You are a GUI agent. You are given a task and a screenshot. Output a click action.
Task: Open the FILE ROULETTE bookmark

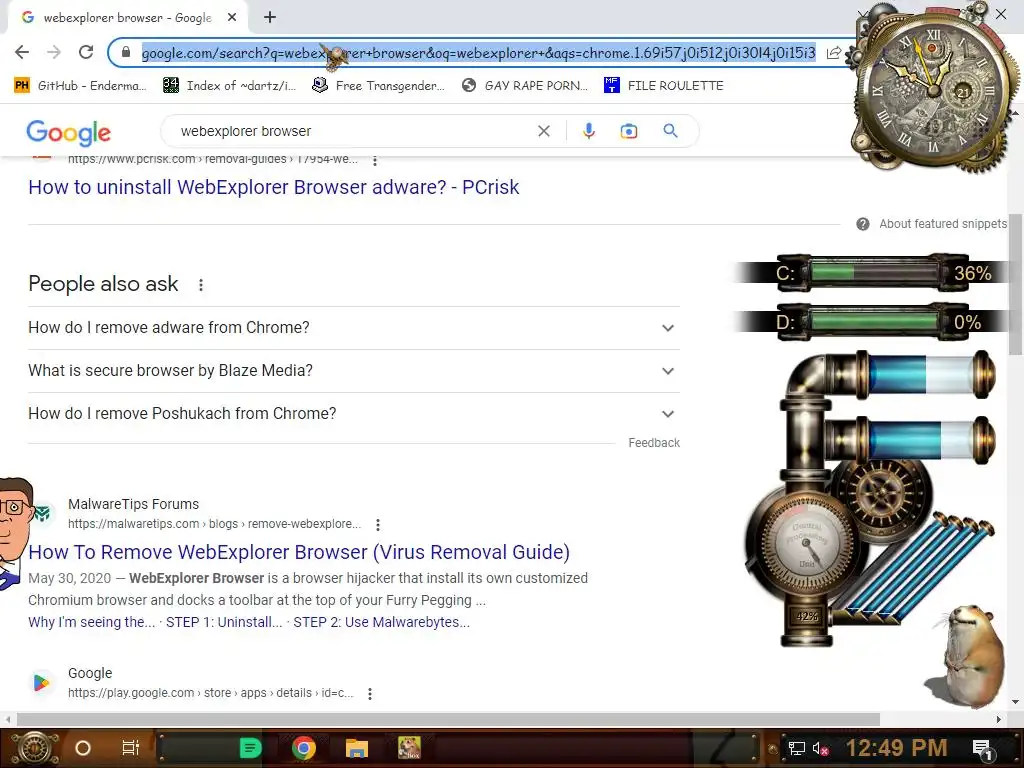coord(664,86)
